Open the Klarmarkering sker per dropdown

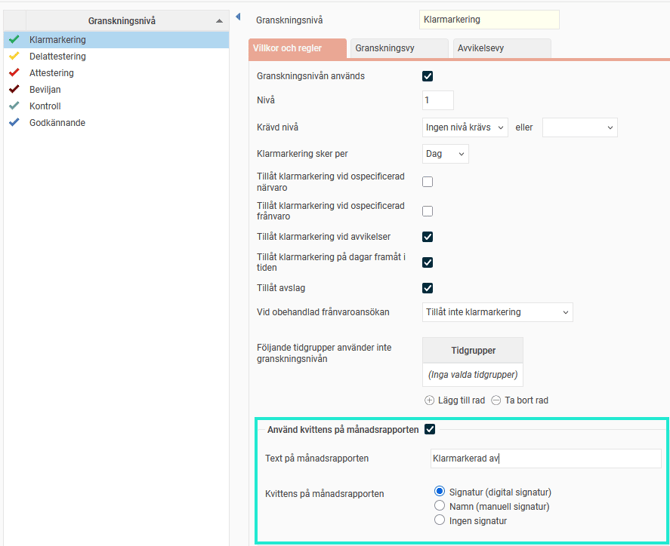(445, 154)
